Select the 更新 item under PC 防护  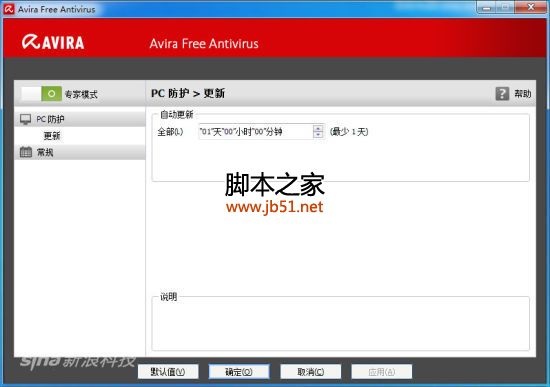(52, 136)
